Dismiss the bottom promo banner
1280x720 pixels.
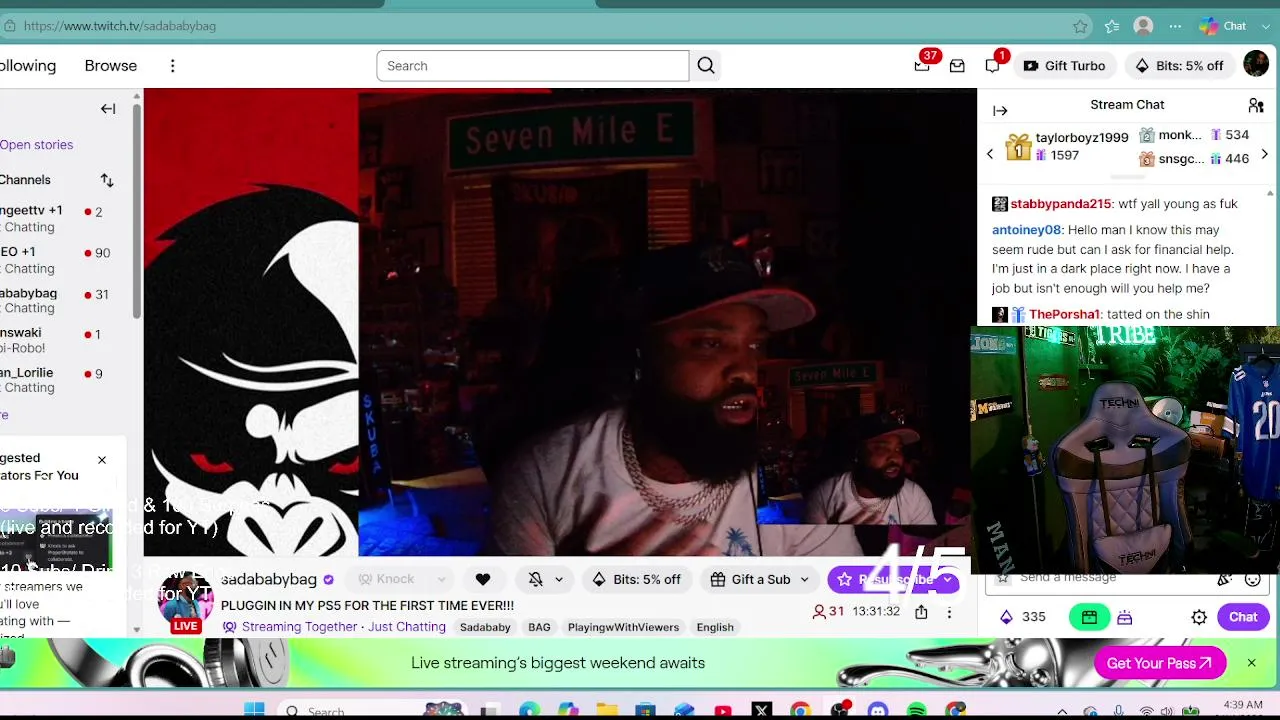1251,663
